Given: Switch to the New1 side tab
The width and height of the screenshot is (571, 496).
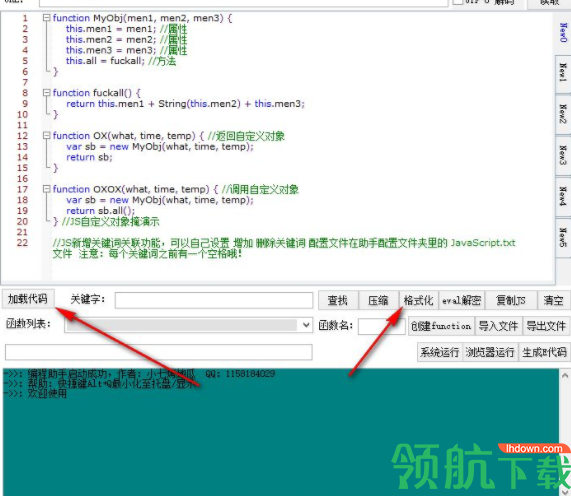Looking at the screenshot, I should coord(563,73).
